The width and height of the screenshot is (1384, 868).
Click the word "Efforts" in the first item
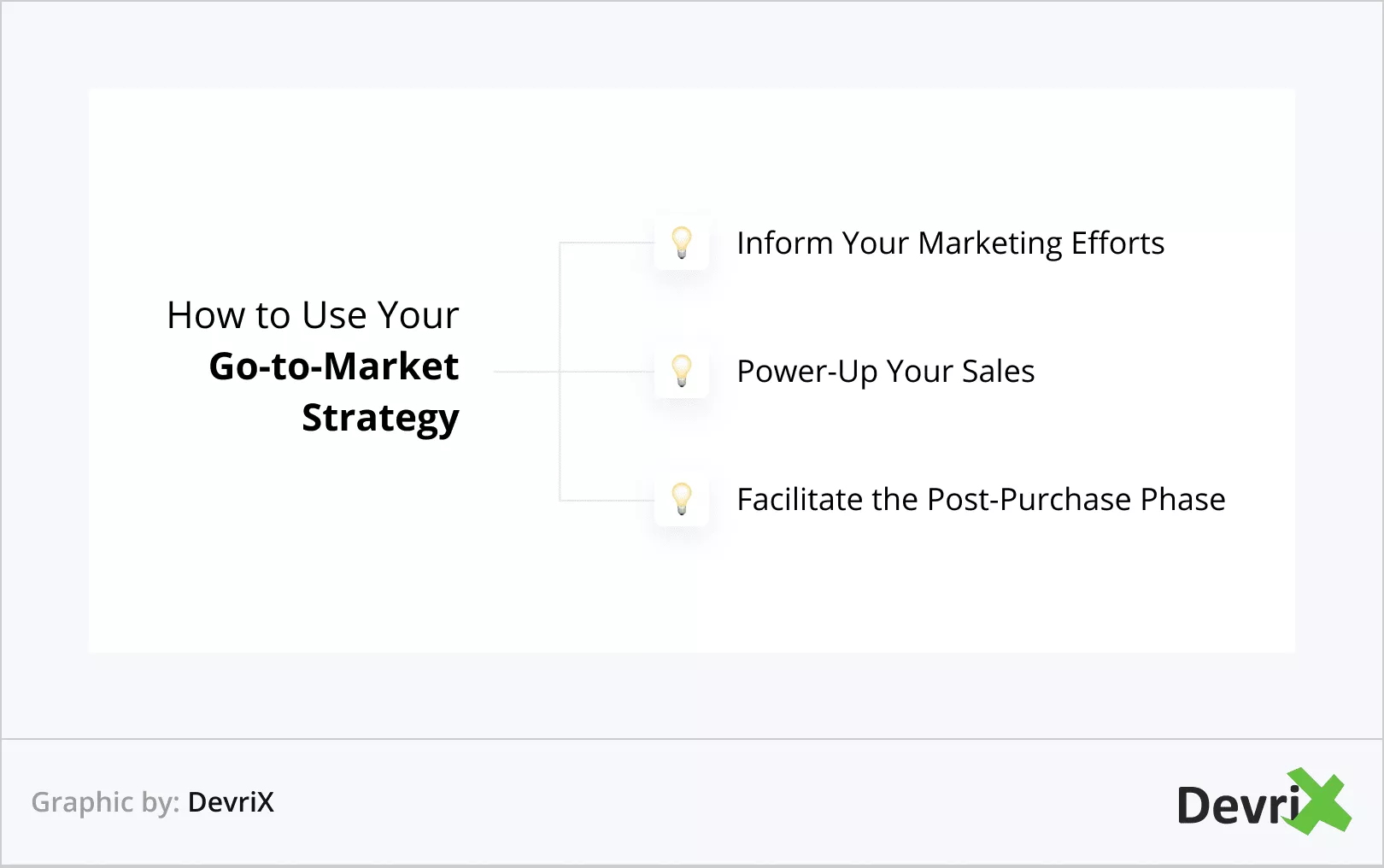tap(1117, 243)
